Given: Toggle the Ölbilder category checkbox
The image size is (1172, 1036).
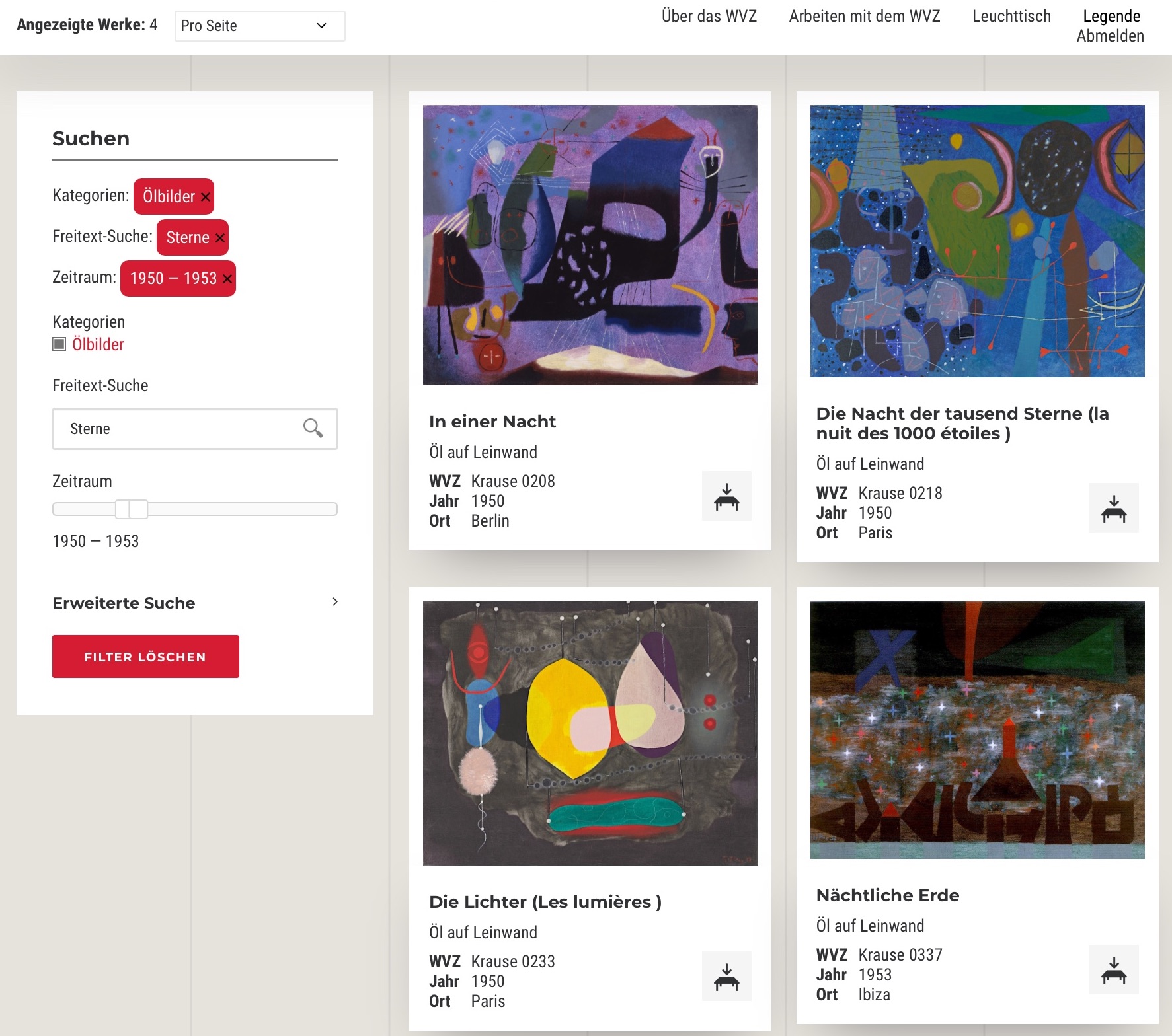Looking at the screenshot, I should click(59, 344).
